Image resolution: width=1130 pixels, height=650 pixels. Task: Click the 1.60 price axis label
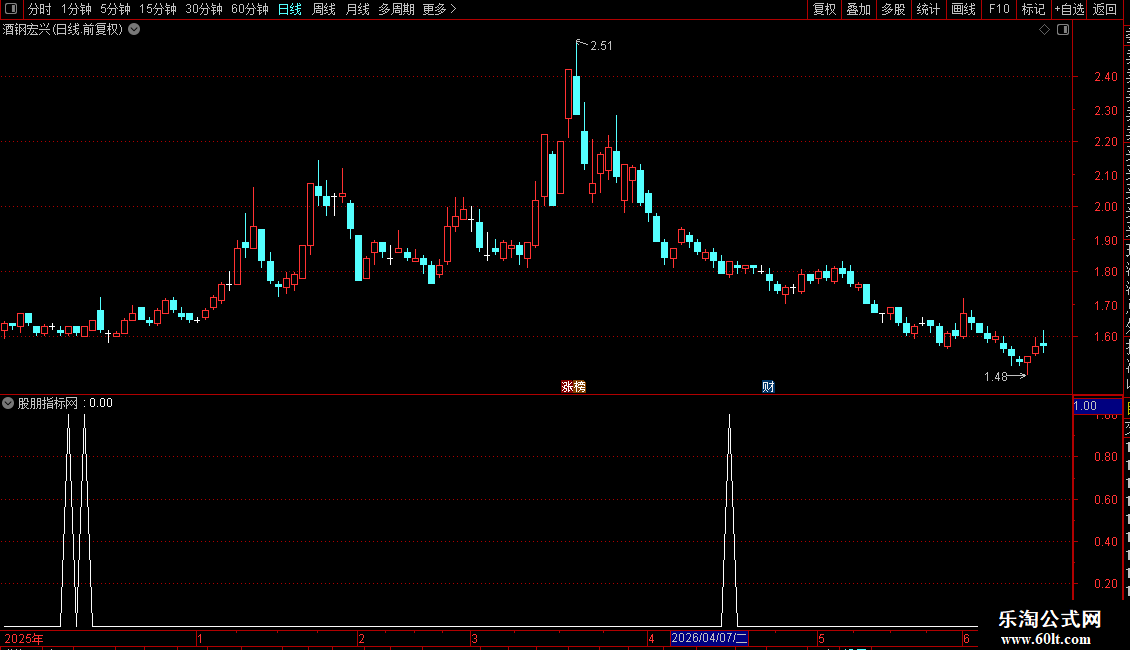point(1106,337)
